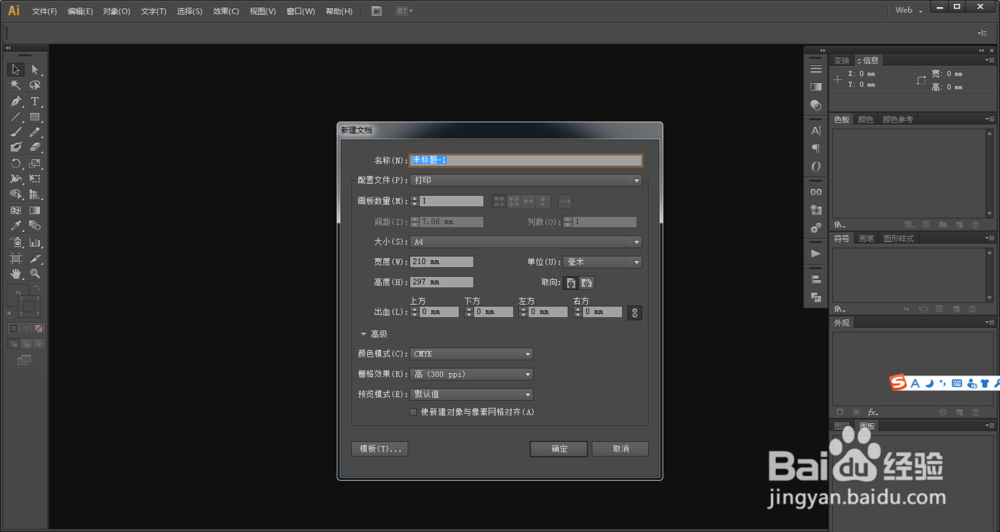Swap fill and stroke colors

point(37,288)
